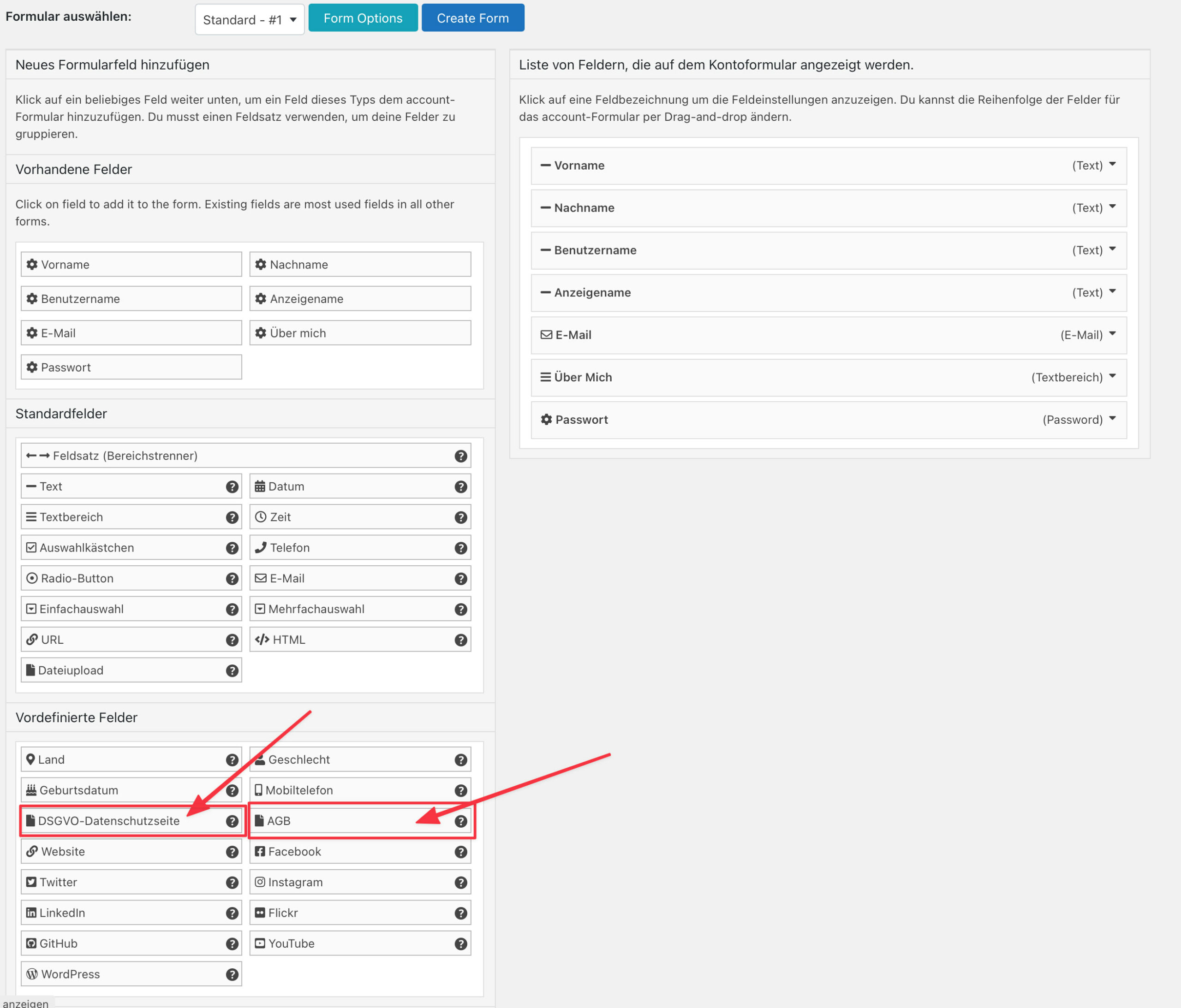
Task: Open help icon for LinkedIn field
Action: pos(232,913)
